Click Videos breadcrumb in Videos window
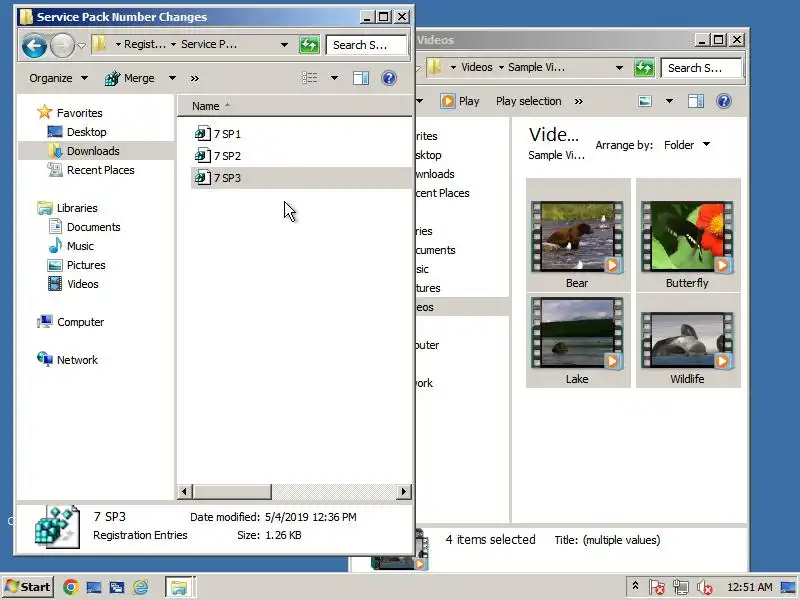Image resolution: width=800 pixels, height=600 pixels. click(x=477, y=67)
